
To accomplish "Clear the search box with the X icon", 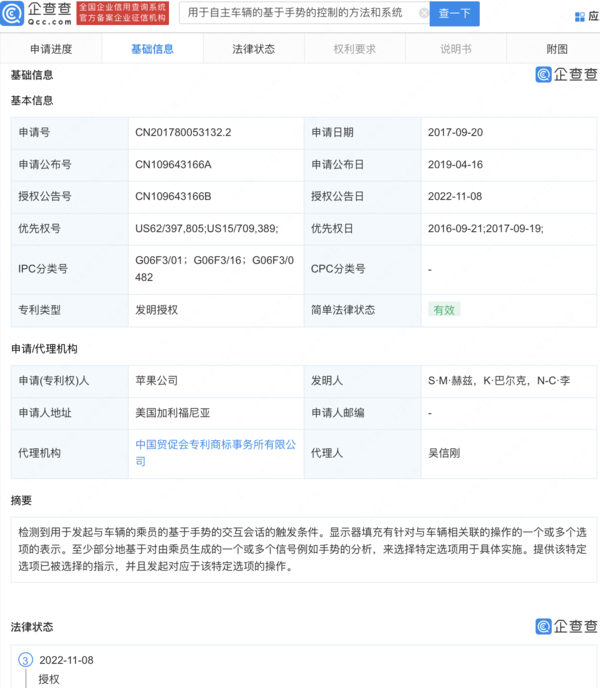I will click(x=423, y=13).
